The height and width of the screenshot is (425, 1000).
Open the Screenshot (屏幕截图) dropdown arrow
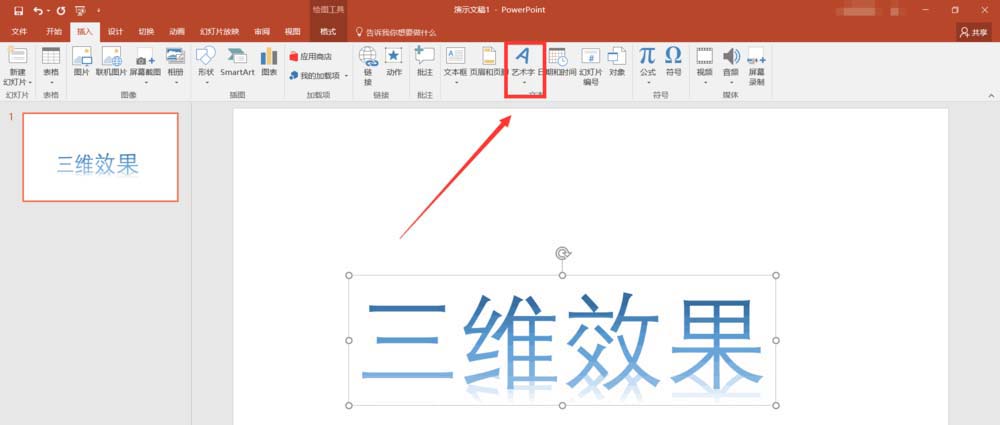(145, 82)
